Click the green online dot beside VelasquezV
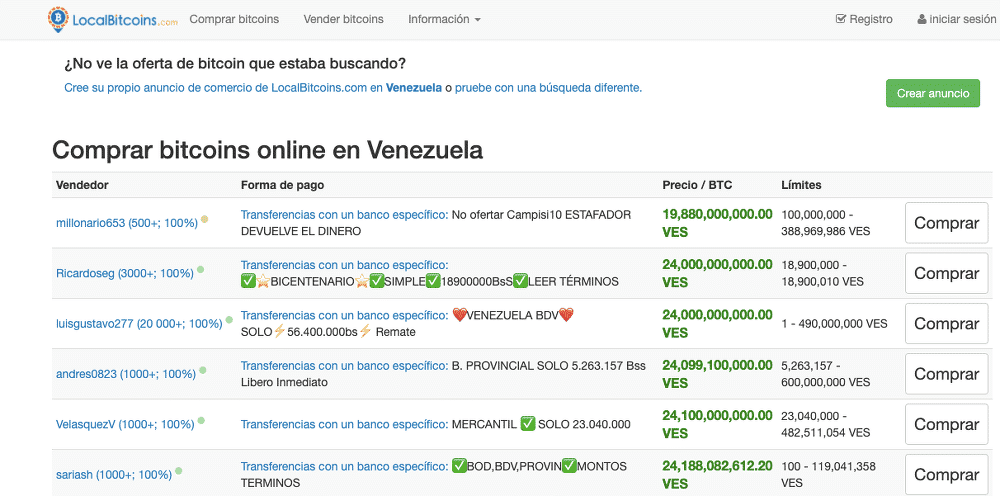This screenshot has height=496, width=1000. point(201,421)
